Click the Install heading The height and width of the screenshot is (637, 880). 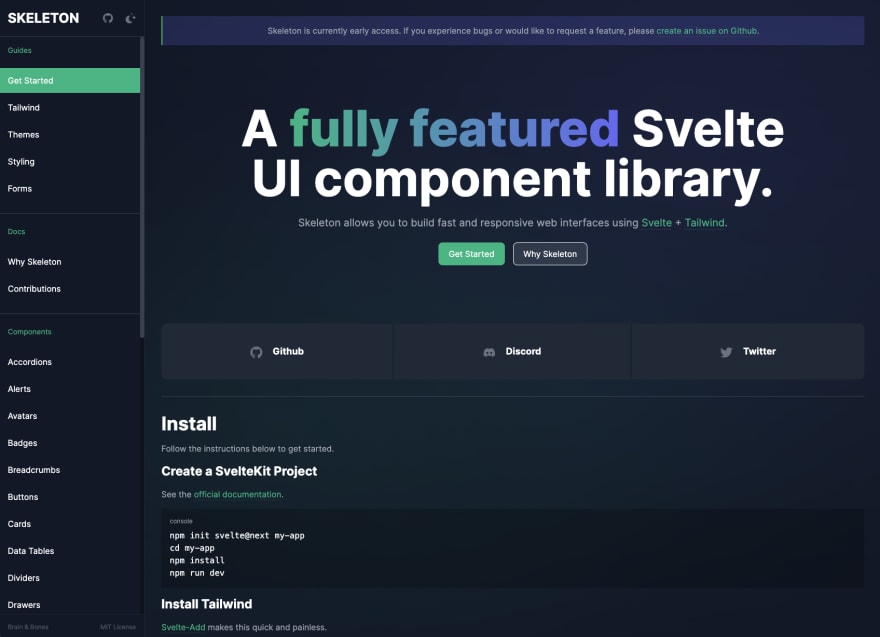point(189,424)
